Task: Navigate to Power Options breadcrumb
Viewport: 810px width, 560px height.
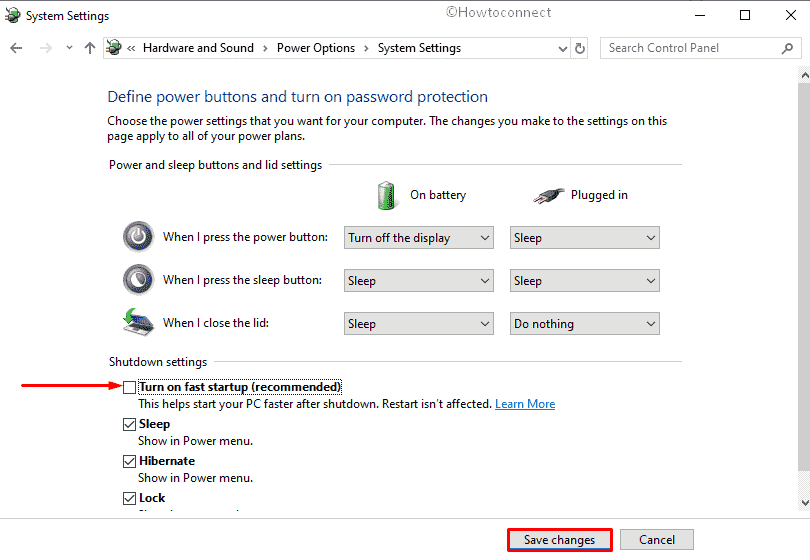Action: [x=316, y=48]
